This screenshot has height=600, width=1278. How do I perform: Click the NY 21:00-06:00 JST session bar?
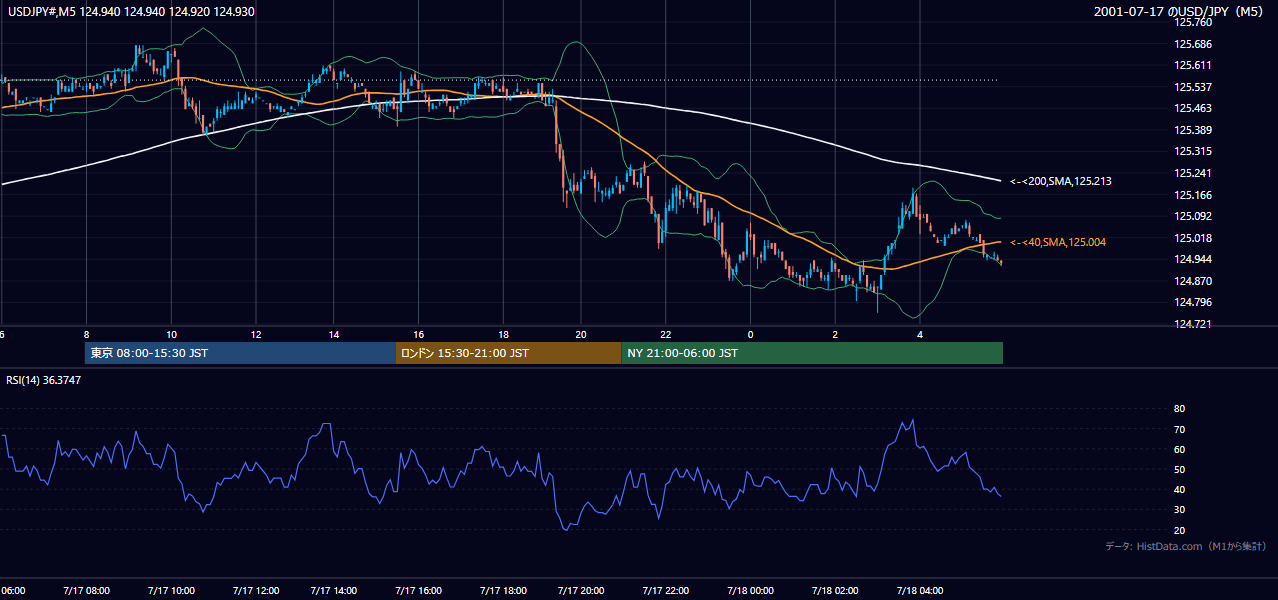pyautogui.click(x=811, y=353)
